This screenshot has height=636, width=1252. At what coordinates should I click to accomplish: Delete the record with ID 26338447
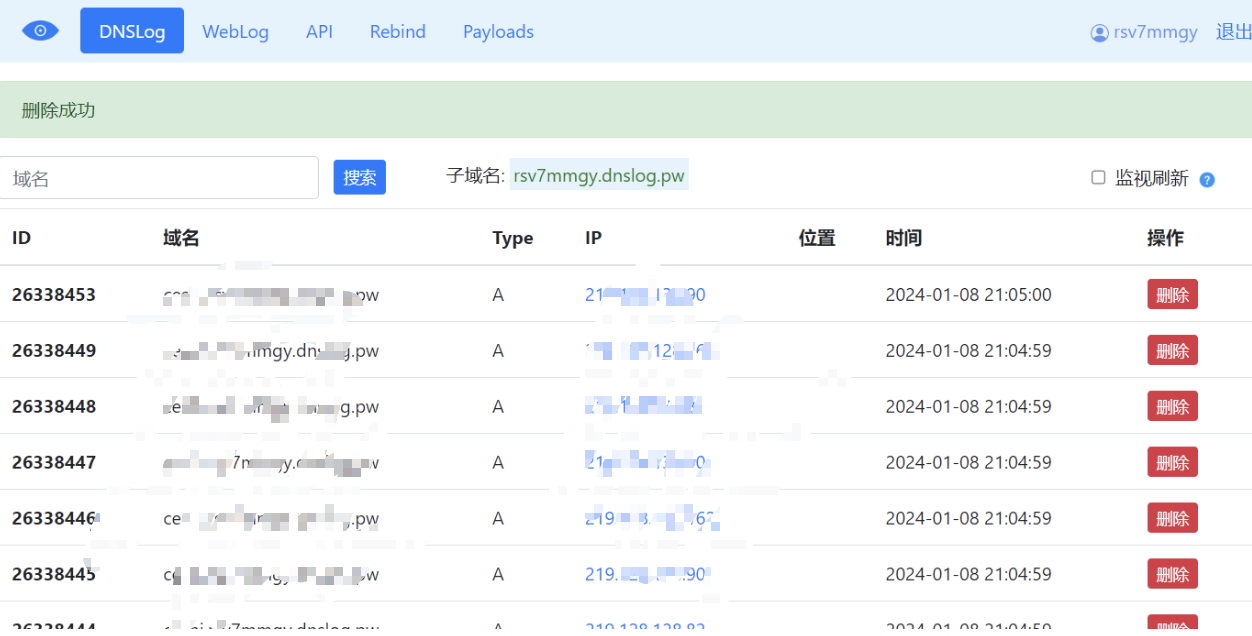click(x=1172, y=463)
